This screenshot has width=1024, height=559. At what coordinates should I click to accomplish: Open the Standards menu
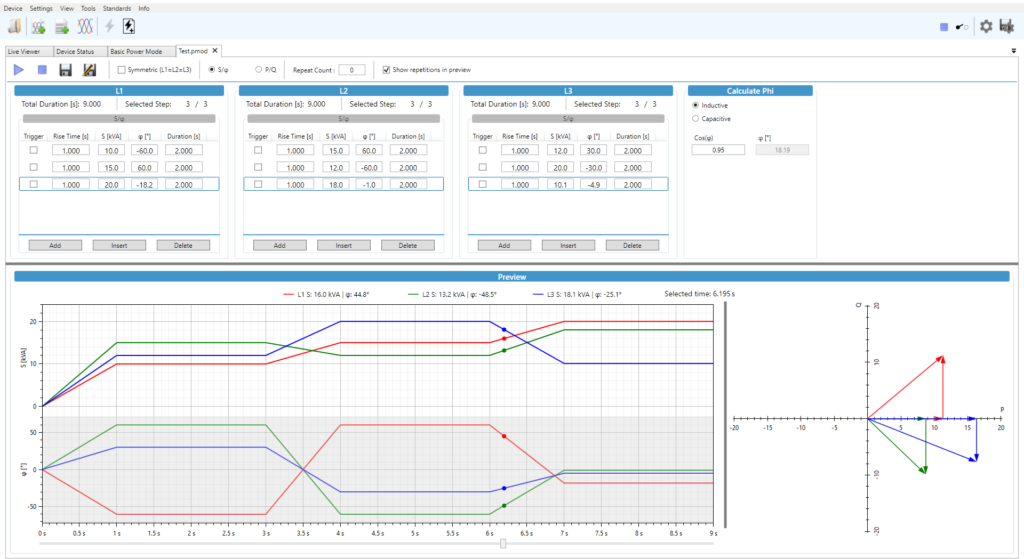pos(116,7)
